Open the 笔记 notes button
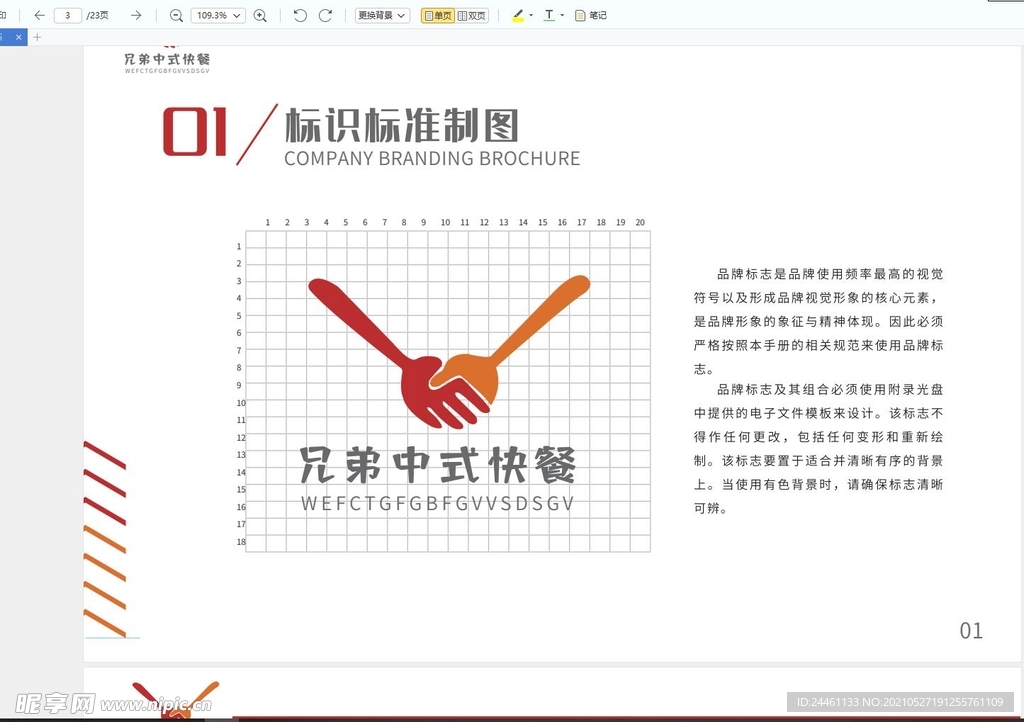The width and height of the screenshot is (1024, 722). pos(591,16)
